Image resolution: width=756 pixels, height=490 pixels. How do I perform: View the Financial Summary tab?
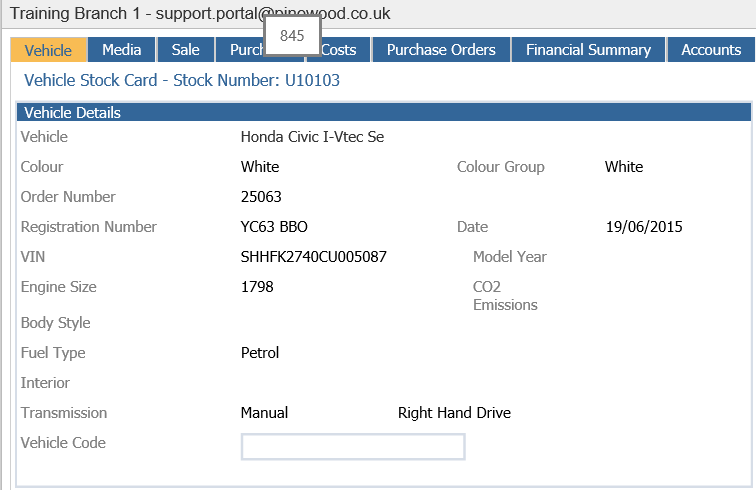click(588, 50)
